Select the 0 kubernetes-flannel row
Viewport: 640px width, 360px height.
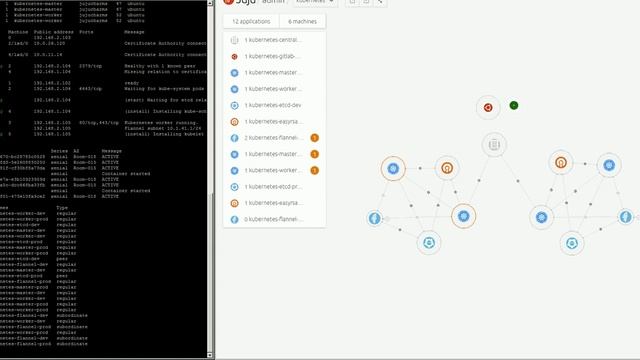(274, 219)
